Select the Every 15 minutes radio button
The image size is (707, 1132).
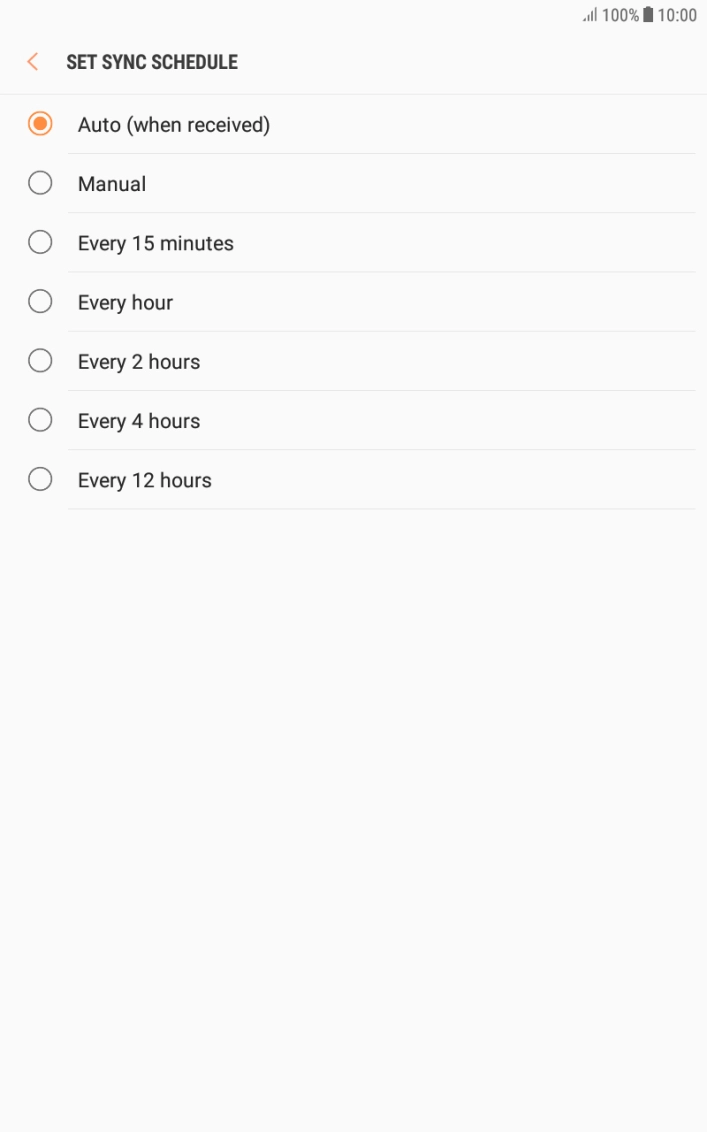click(x=40, y=242)
